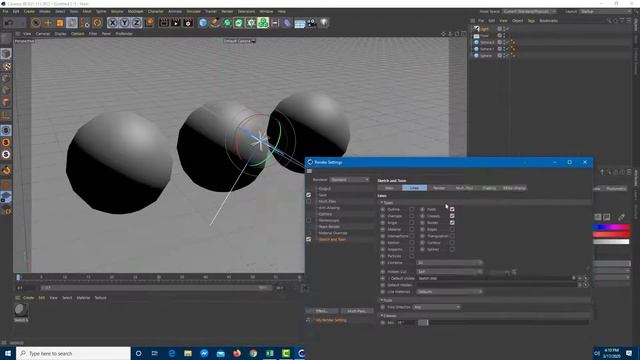Toggle the Z axis lock

coord(136,23)
